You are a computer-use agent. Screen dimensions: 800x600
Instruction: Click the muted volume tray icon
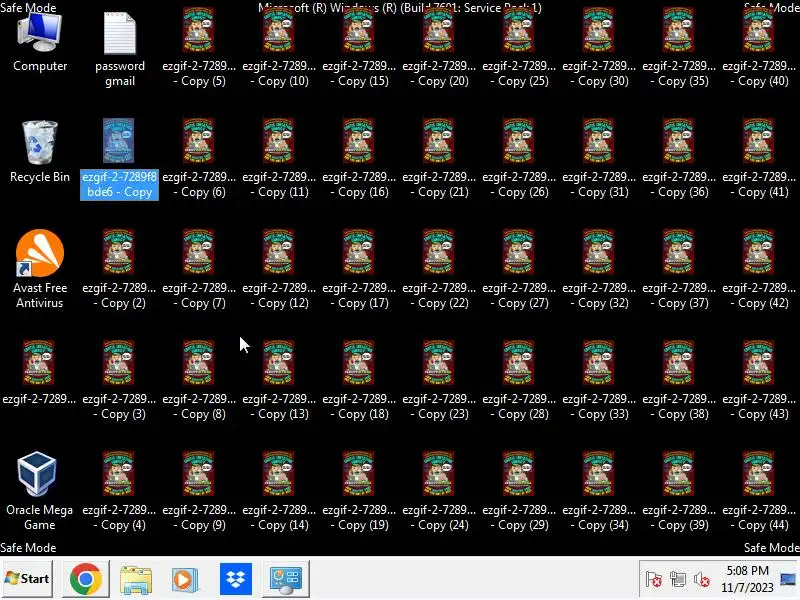click(x=702, y=579)
